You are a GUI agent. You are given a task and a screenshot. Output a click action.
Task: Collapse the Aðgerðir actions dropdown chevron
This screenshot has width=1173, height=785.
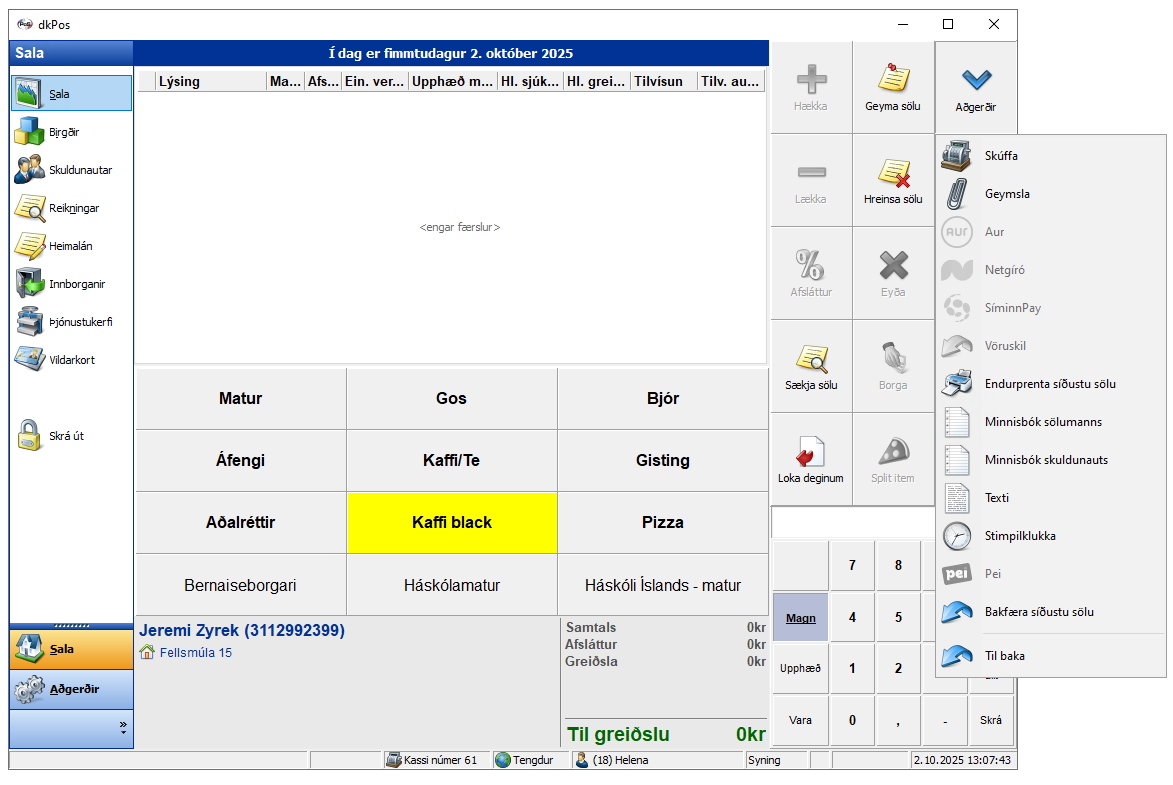[x=975, y=80]
